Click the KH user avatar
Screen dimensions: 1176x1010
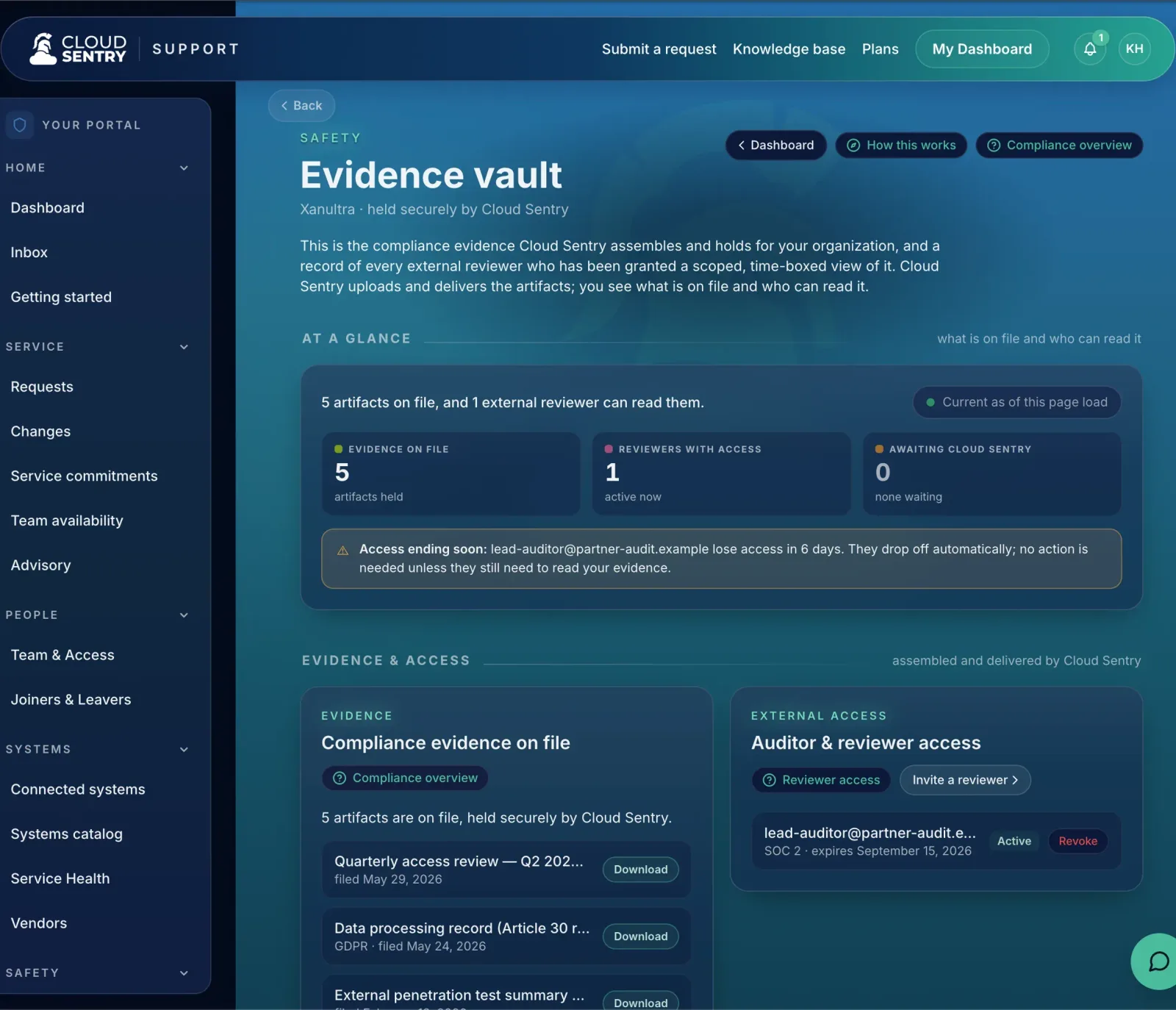[1134, 49]
